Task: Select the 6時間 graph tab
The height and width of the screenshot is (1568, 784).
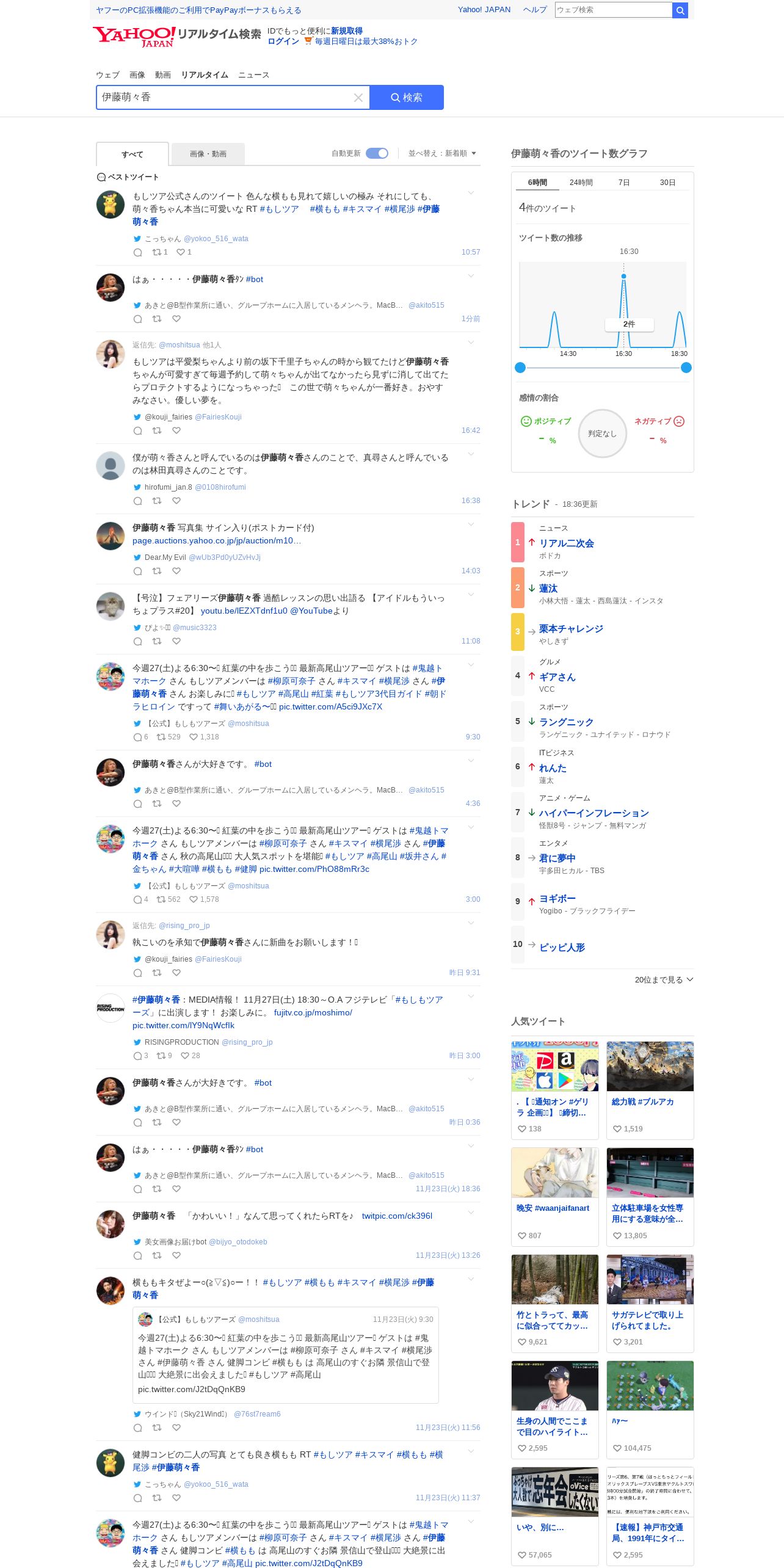Action: coord(537,183)
